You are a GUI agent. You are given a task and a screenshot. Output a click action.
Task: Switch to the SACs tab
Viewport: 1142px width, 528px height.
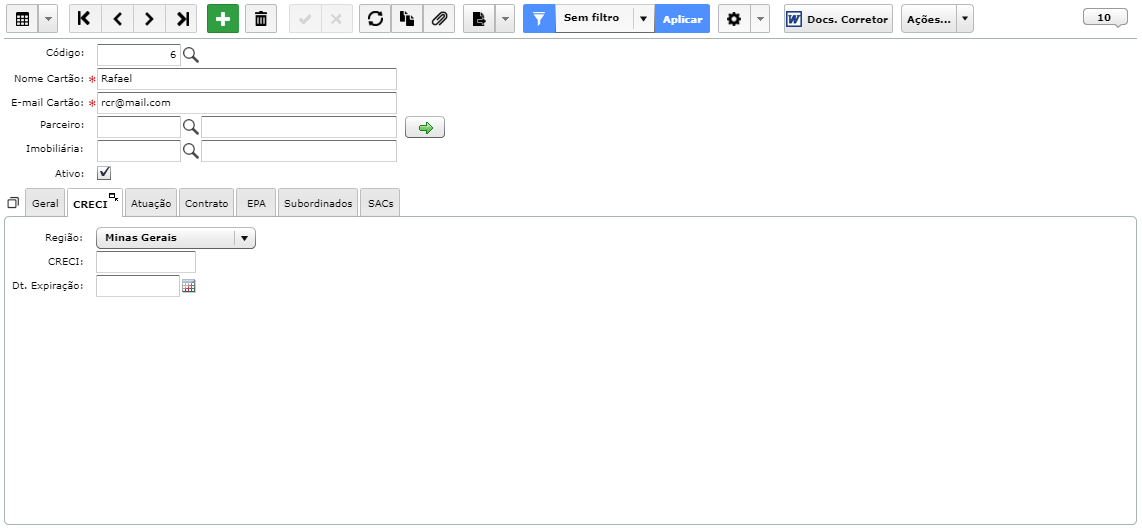coord(380,203)
